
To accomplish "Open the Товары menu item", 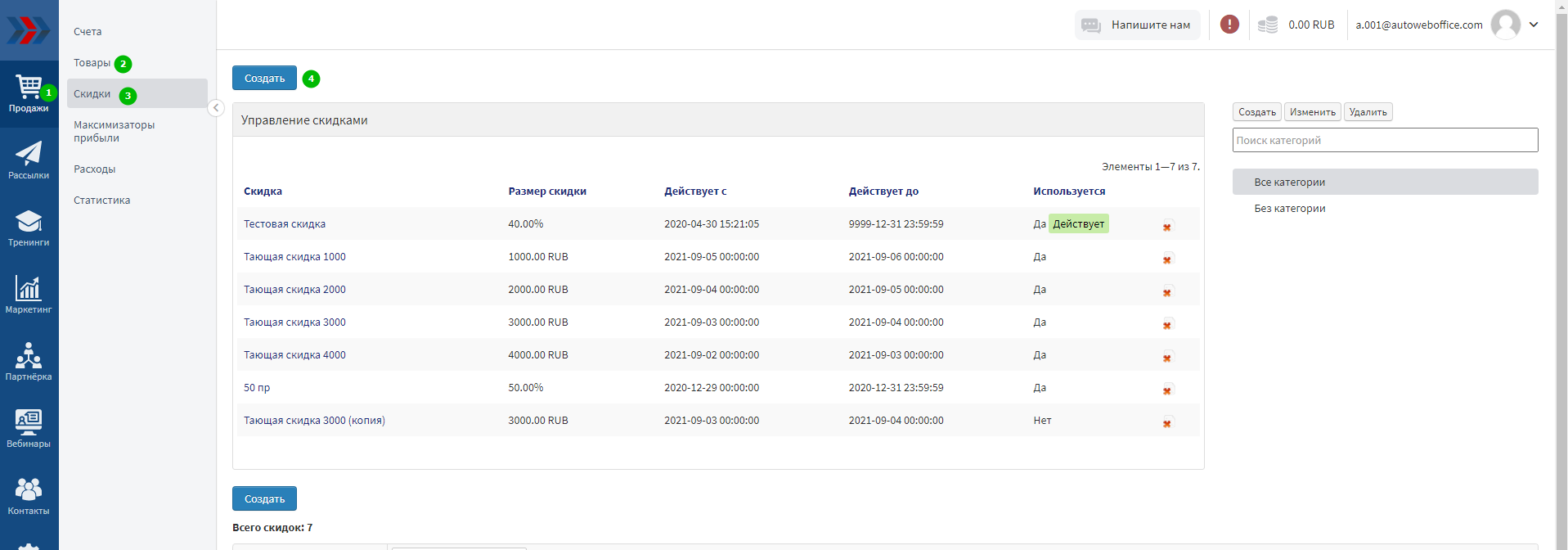I will pos(92,63).
